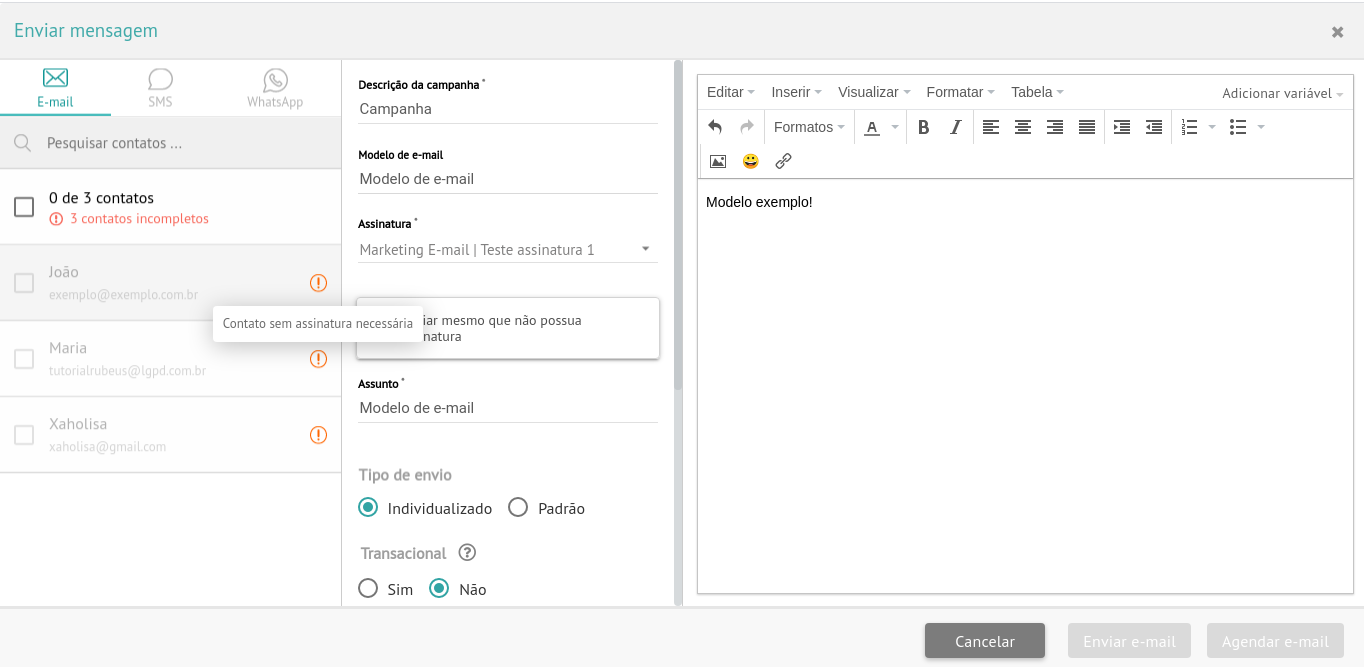
Task: Click the exemplo@exemplo.com.br email address
Action: 123,295
